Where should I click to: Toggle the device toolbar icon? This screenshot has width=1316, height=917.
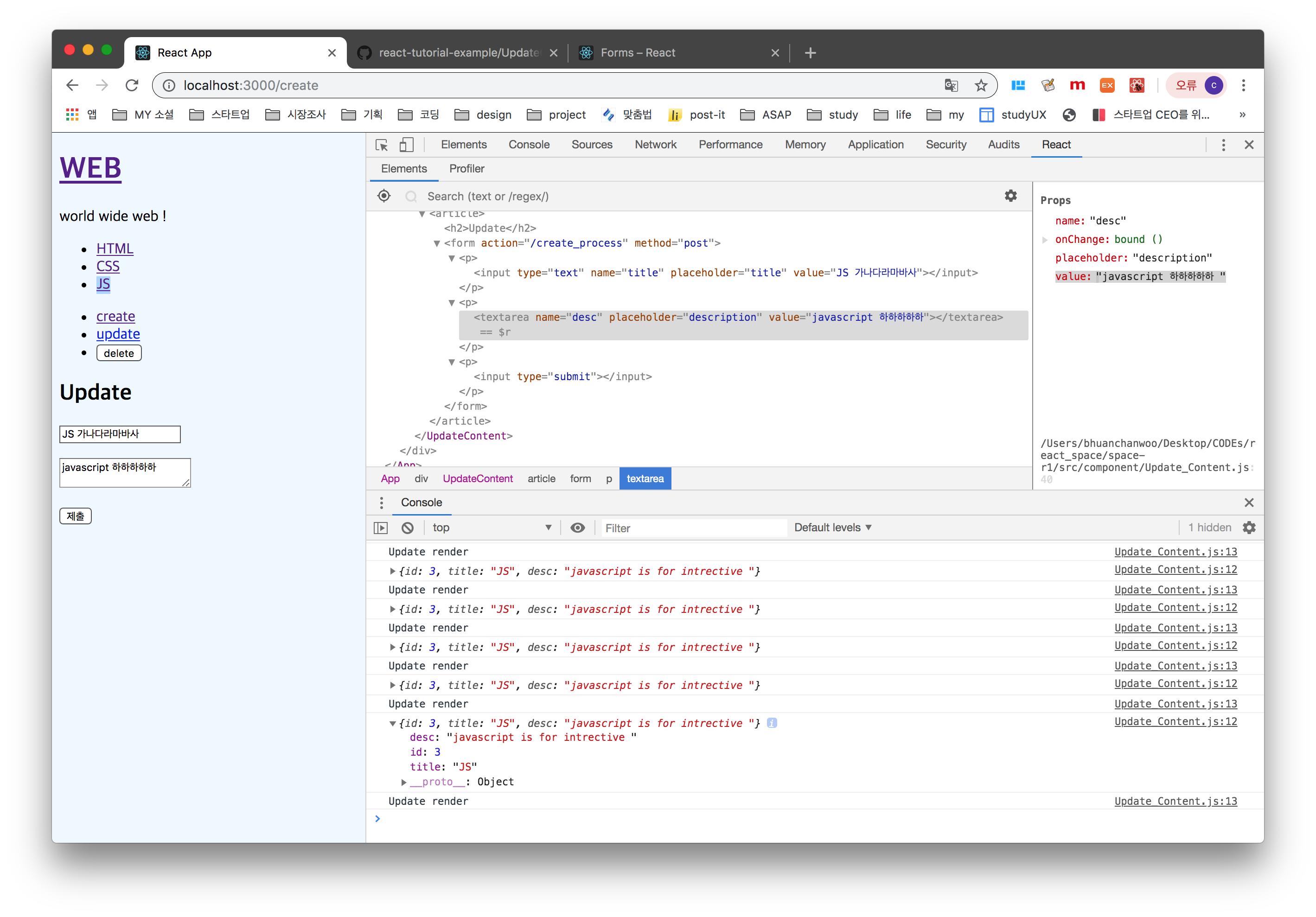406,145
